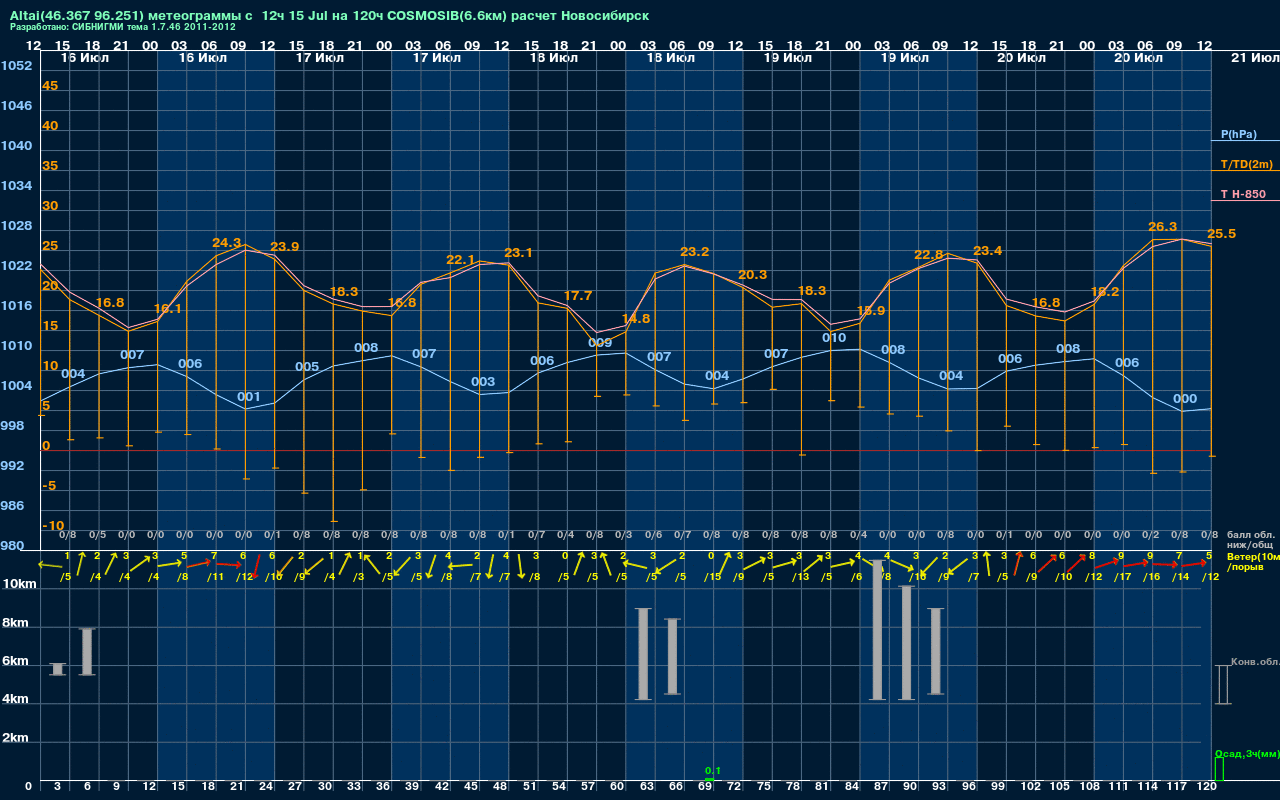Click the 15.9 temperature label
This screenshot has width=1280, height=800.
point(870,311)
